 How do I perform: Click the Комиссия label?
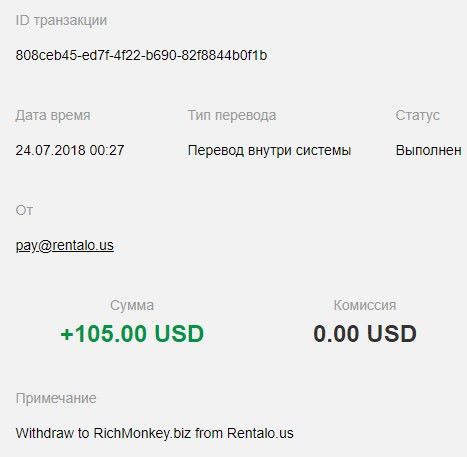(x=365, y=305)
